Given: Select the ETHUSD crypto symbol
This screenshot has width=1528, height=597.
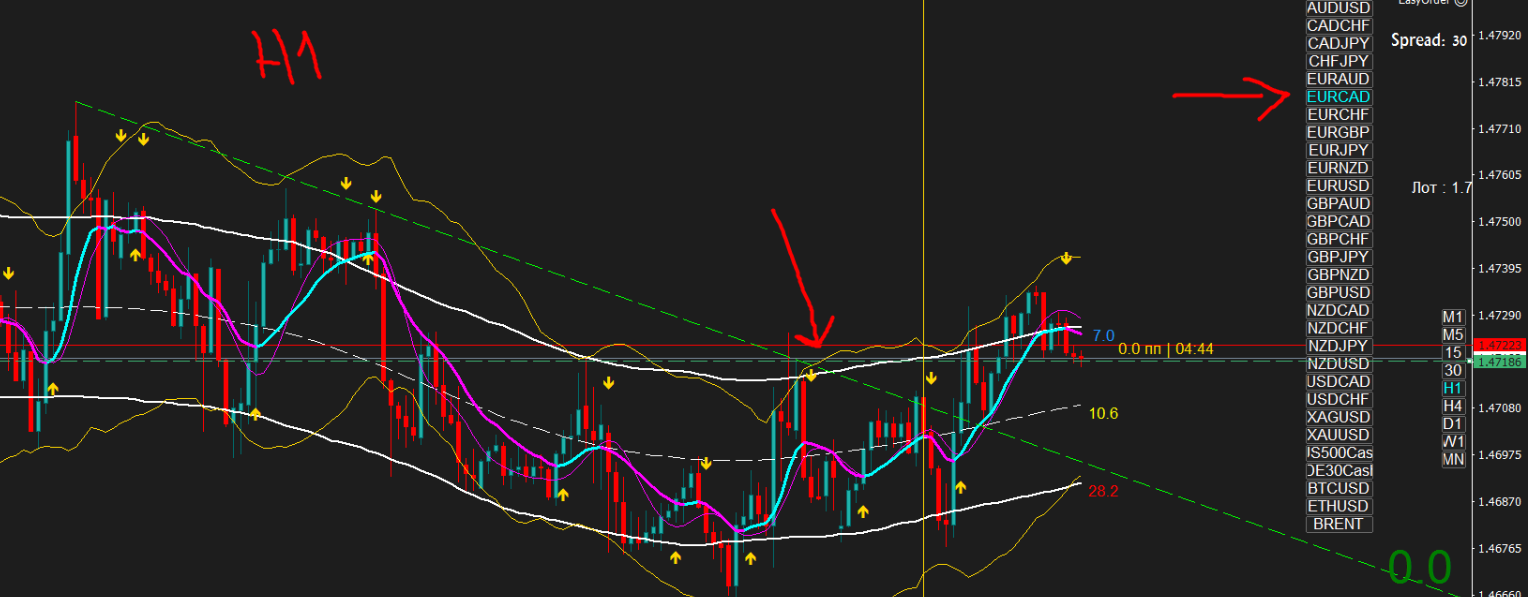Looking at the screenshot, I should click(1339, 506).
